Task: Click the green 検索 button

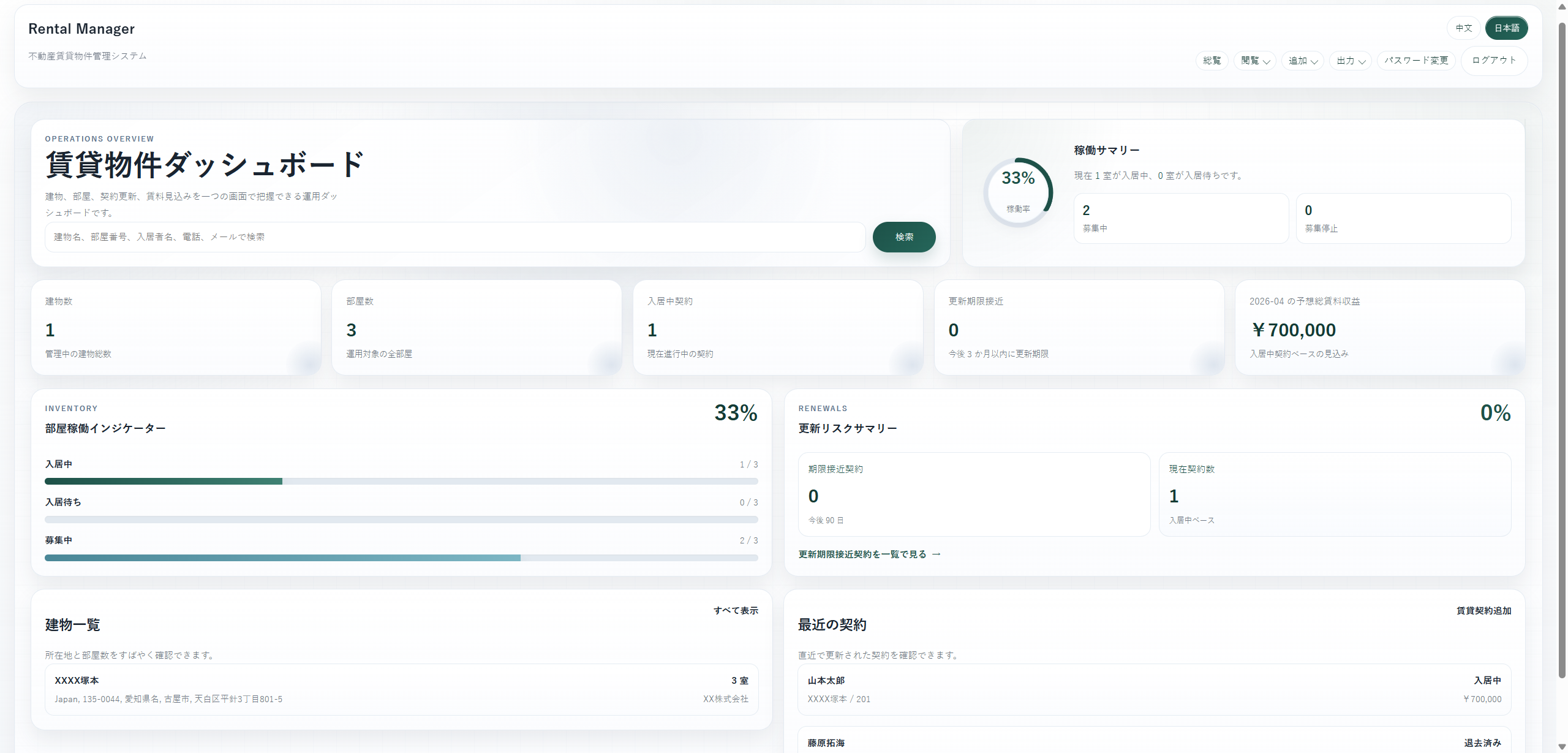Action: (x=903, y=237)
